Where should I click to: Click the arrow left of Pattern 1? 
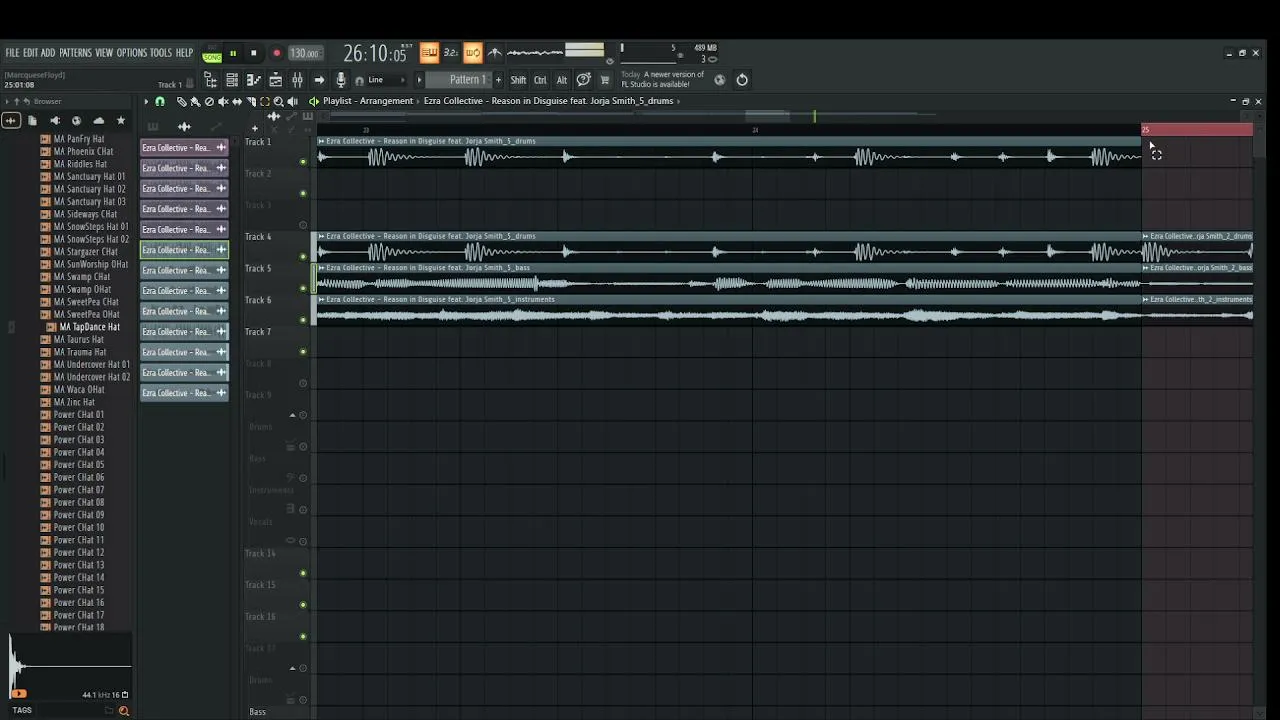coord(420,80)
